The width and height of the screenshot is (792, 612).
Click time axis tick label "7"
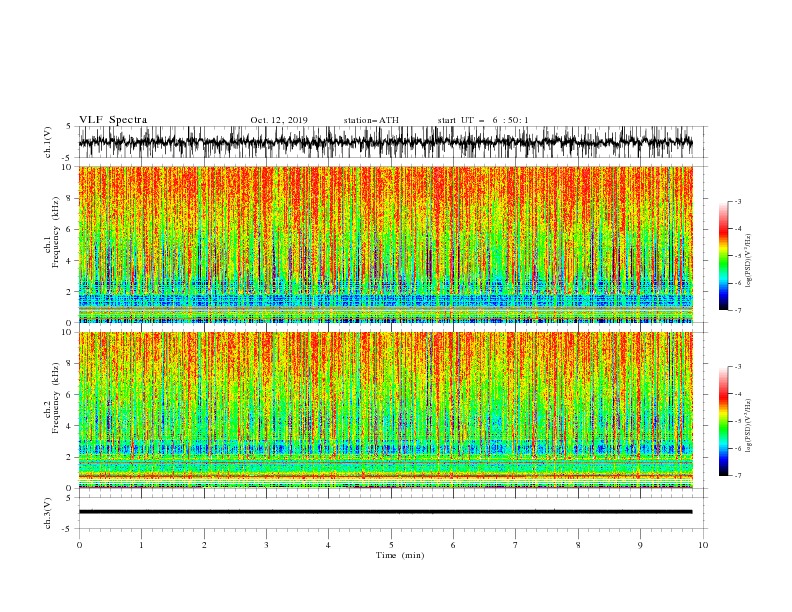point(516,545)
